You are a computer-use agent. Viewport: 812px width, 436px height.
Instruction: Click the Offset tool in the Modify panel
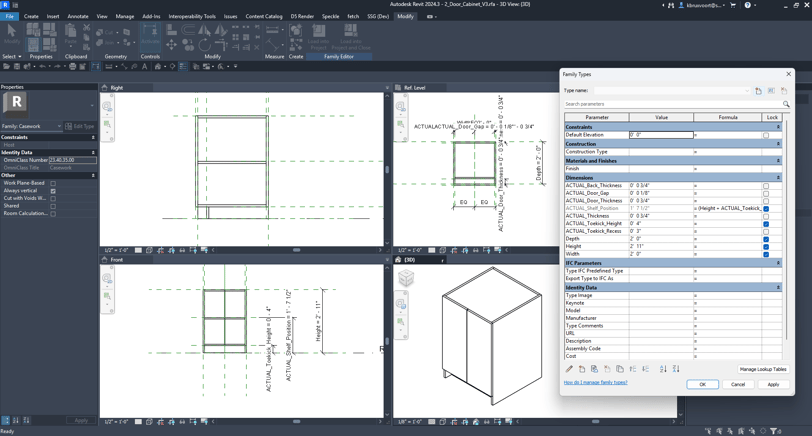click(188, 30)
